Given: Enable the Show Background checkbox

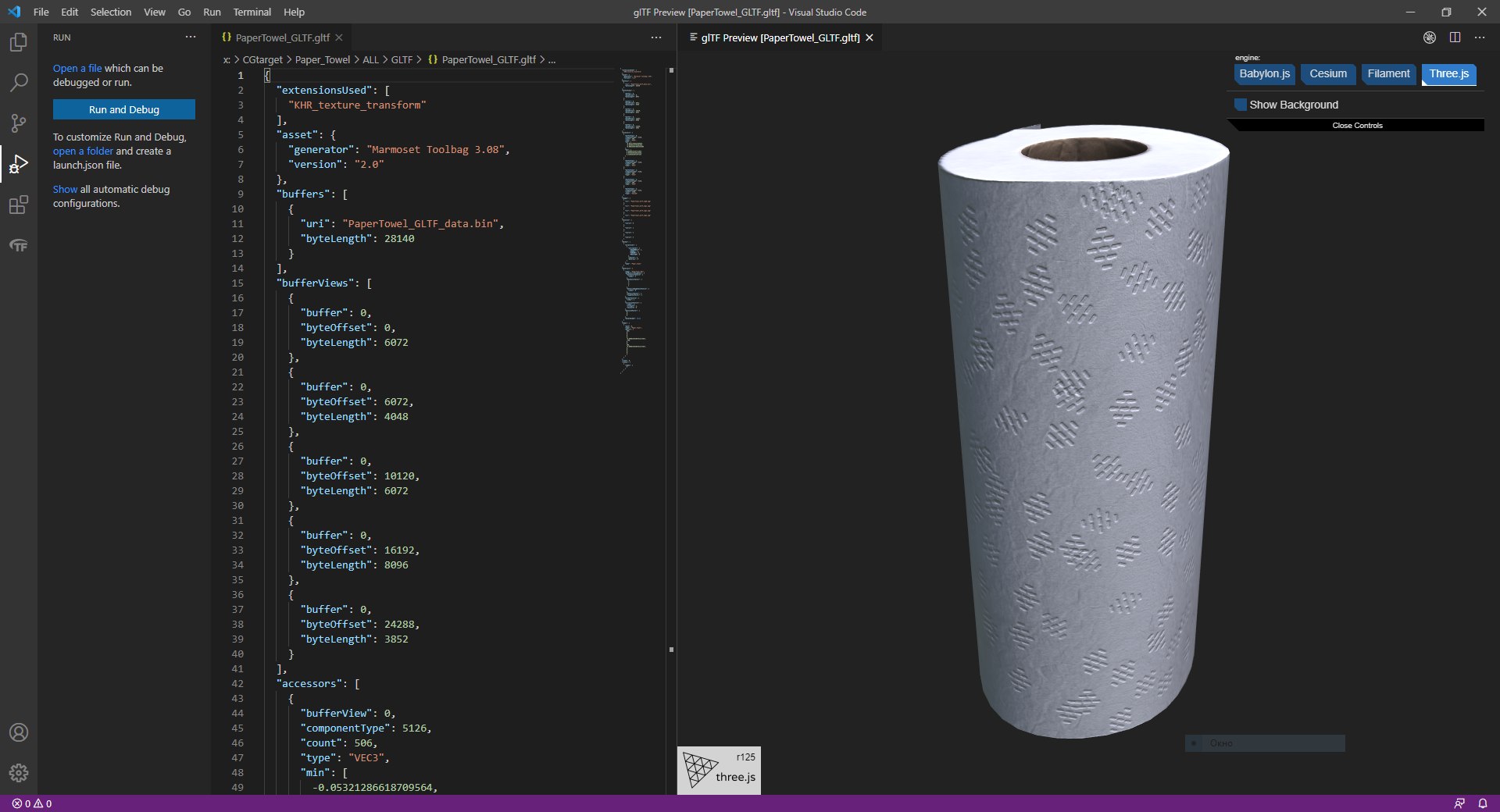Looking at the screenshot, I should 1240,105.
